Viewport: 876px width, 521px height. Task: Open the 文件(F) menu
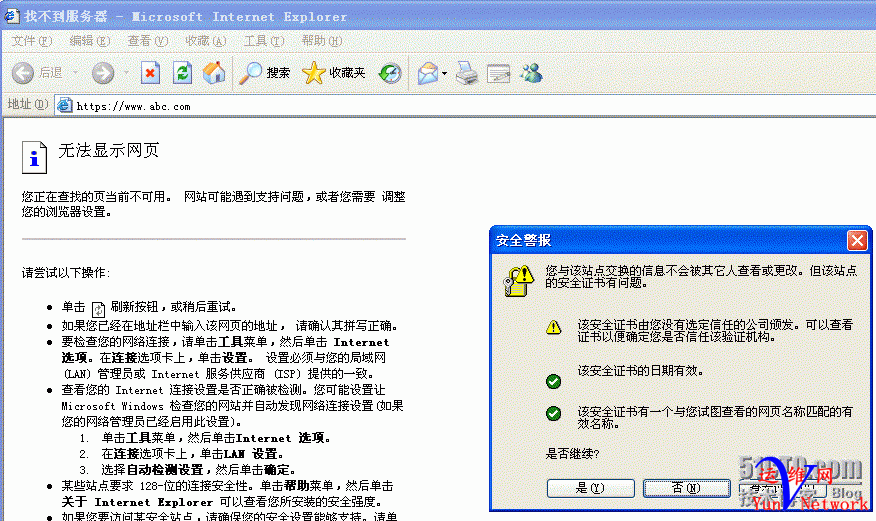coord(32,41)
